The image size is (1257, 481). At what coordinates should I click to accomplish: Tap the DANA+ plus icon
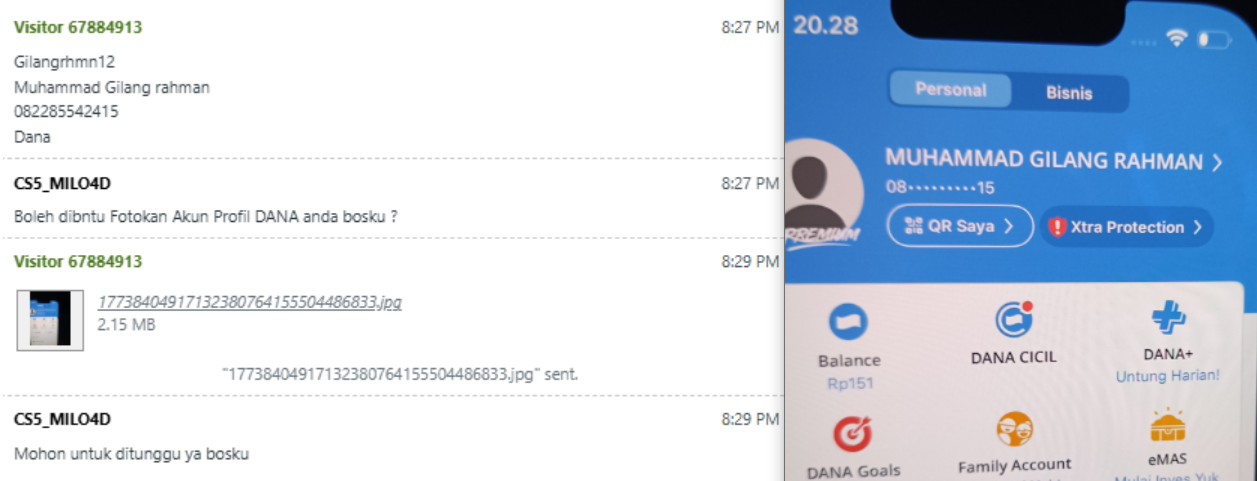click(x=1167, y=318)
